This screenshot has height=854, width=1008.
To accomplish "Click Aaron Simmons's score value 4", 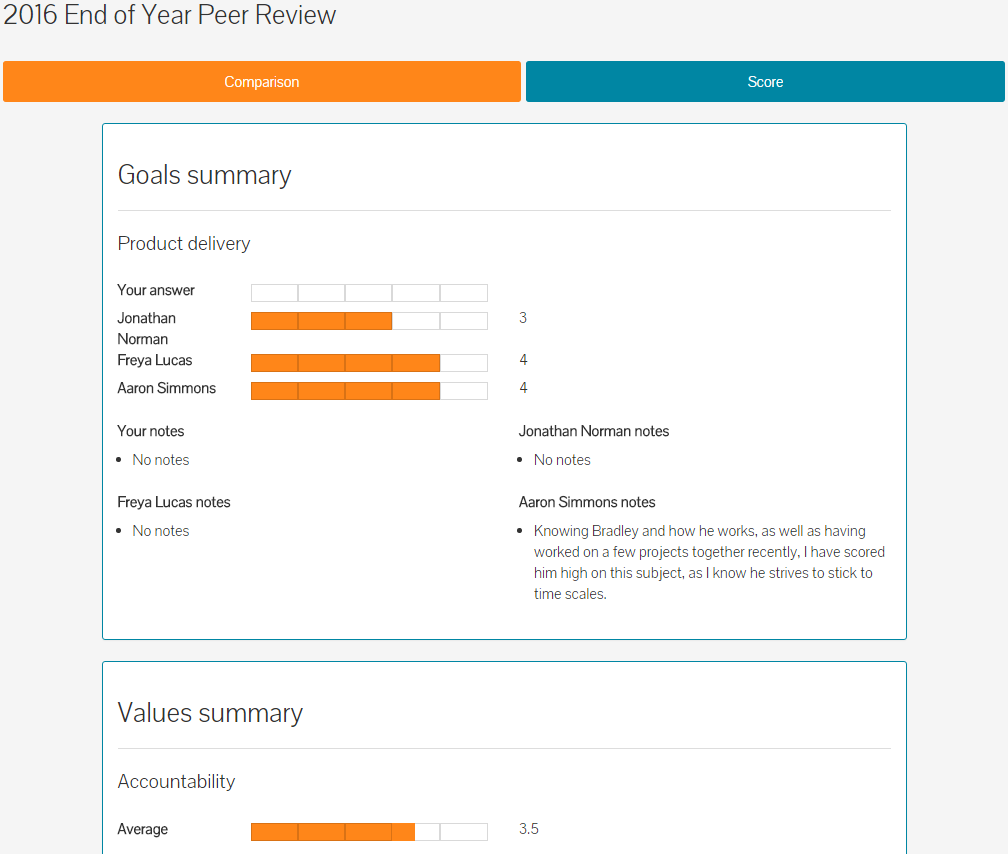I will 523,388.
